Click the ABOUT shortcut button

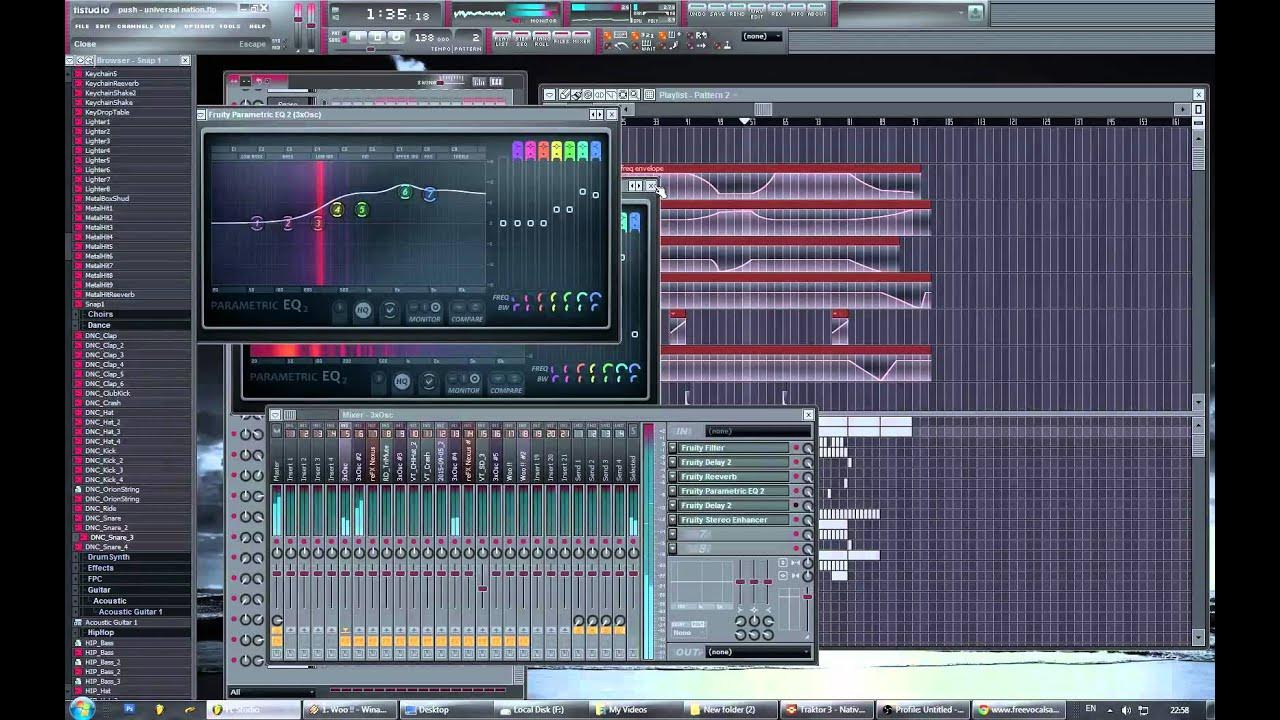[x=817, y=11]
